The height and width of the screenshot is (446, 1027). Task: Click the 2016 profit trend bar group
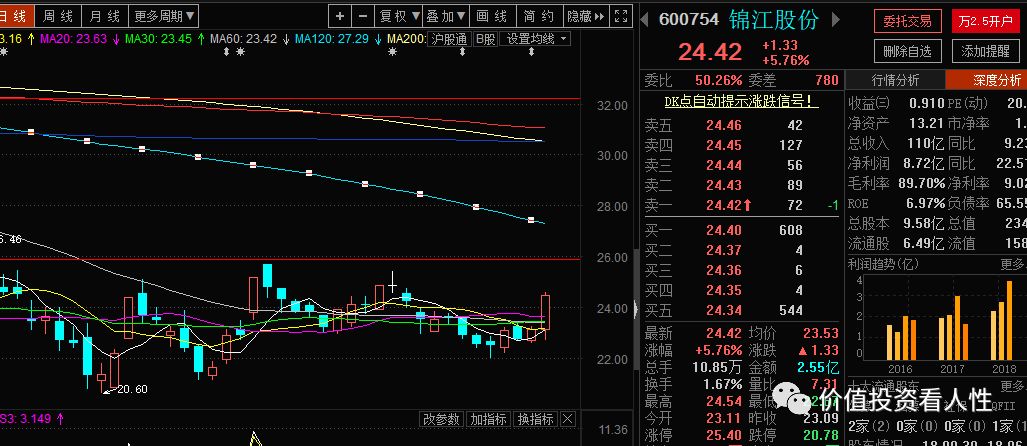901,338
